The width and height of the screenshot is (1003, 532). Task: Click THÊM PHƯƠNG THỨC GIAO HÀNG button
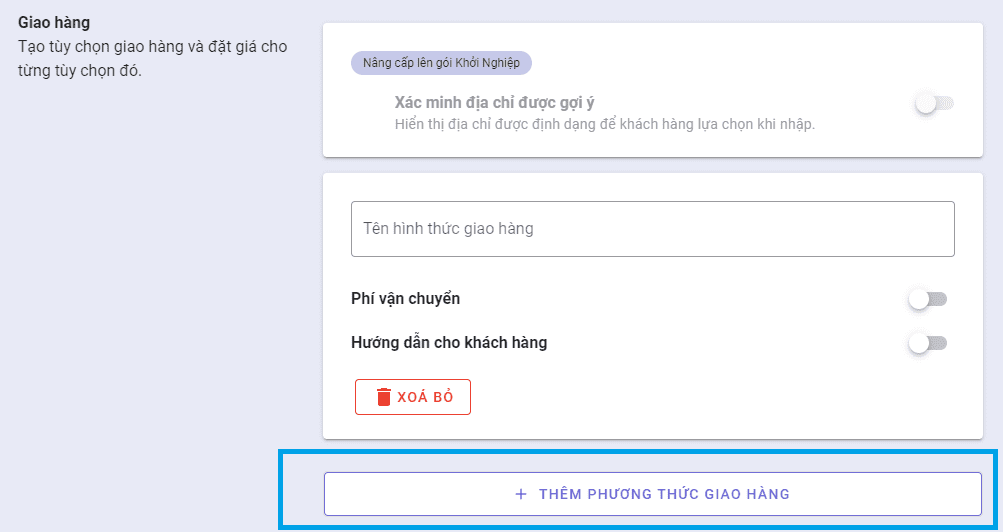pyautogui.click(x=652, y=494)
